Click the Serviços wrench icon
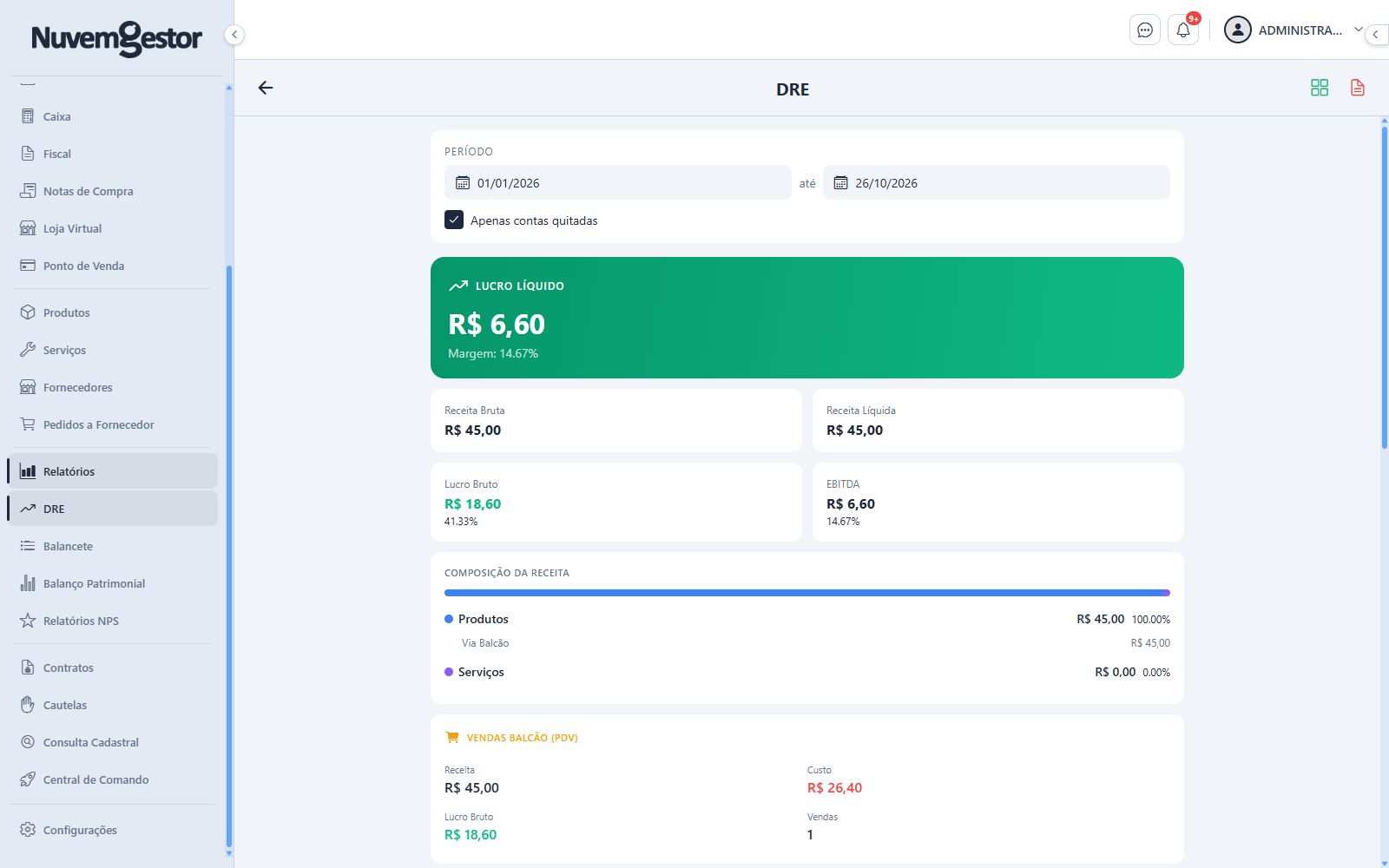 coord(28,350)
